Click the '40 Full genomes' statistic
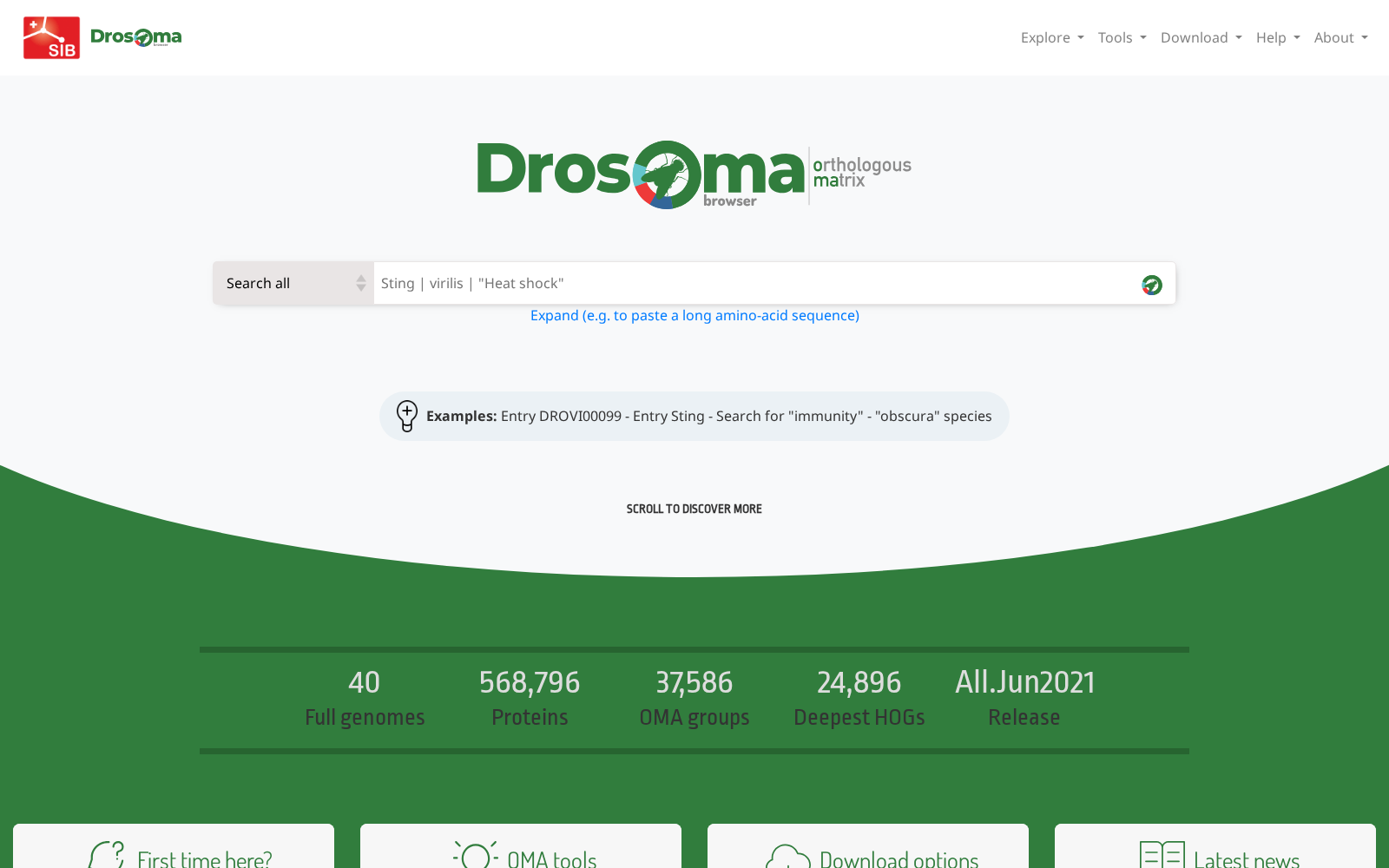The height and width of the screenshot is (868, 1389). pos(365,699)
